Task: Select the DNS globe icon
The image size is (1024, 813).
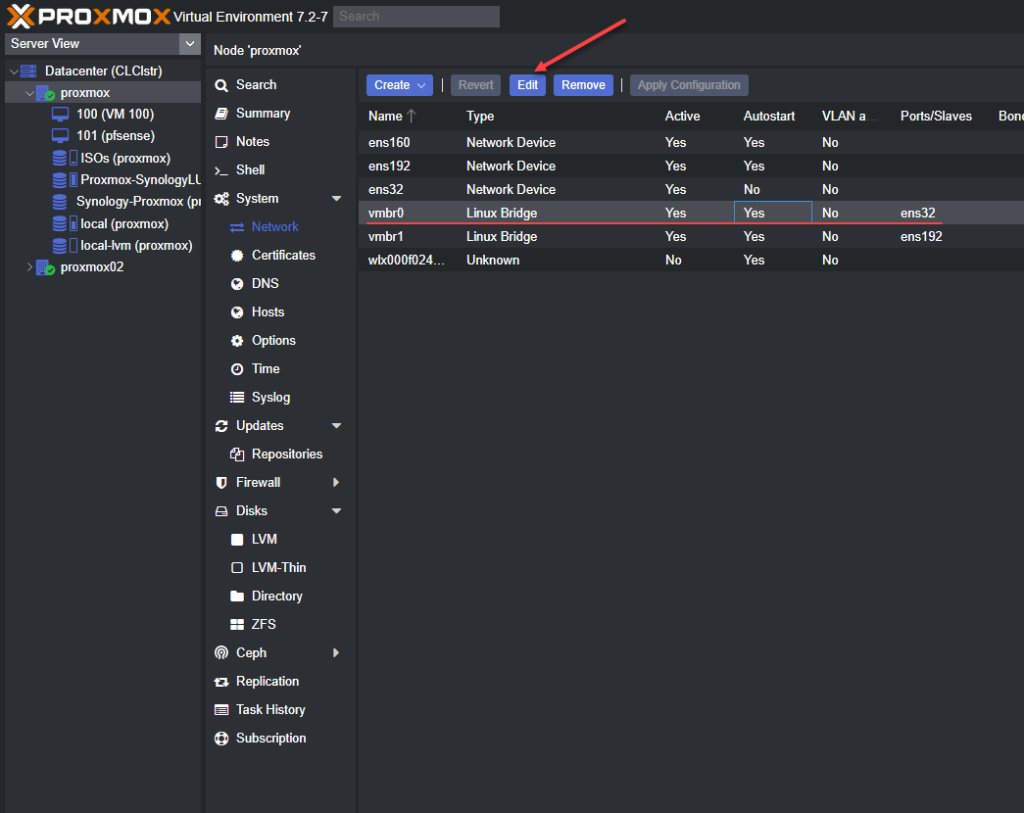Action: tap(237, 284)
